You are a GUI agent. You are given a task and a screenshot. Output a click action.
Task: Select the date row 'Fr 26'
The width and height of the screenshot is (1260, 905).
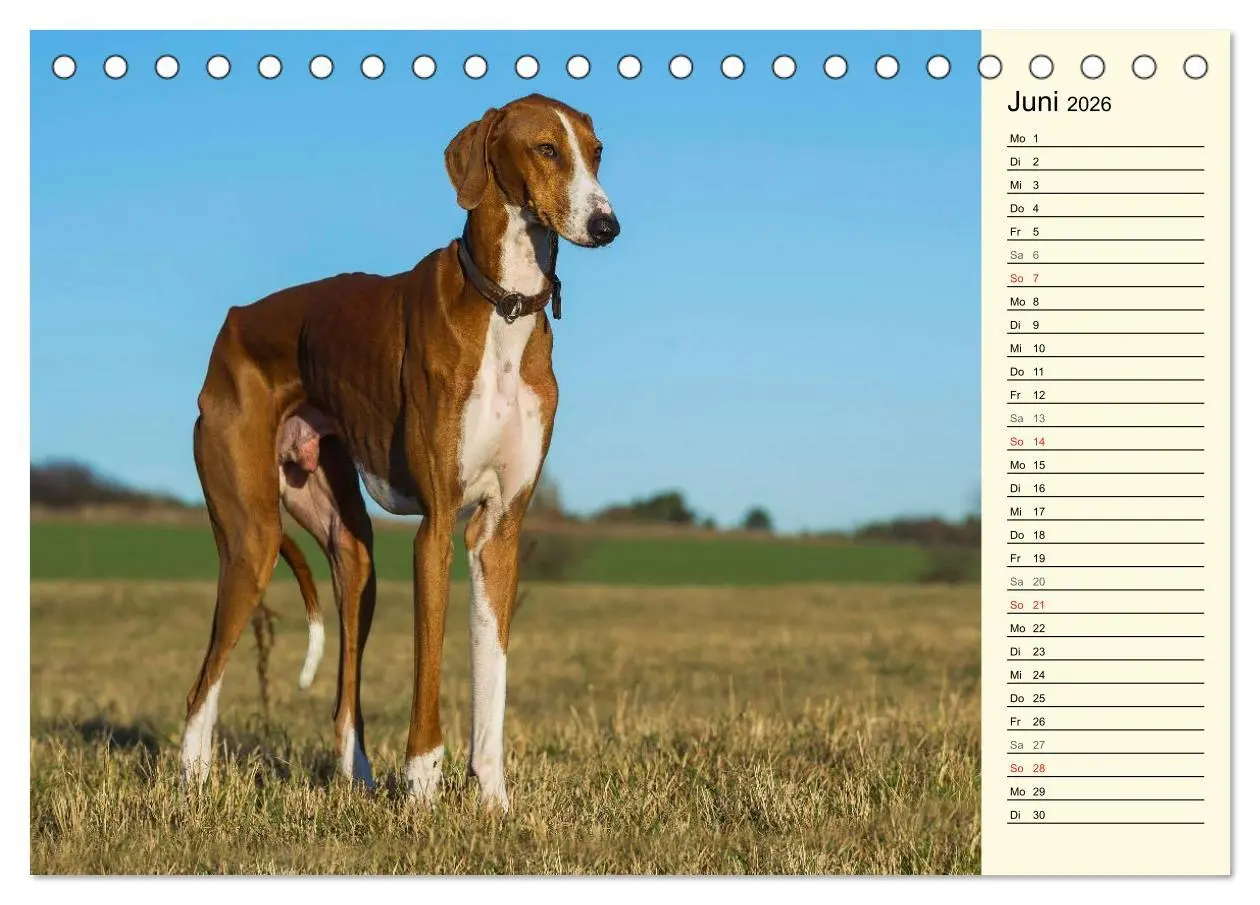coord(1105,721)
